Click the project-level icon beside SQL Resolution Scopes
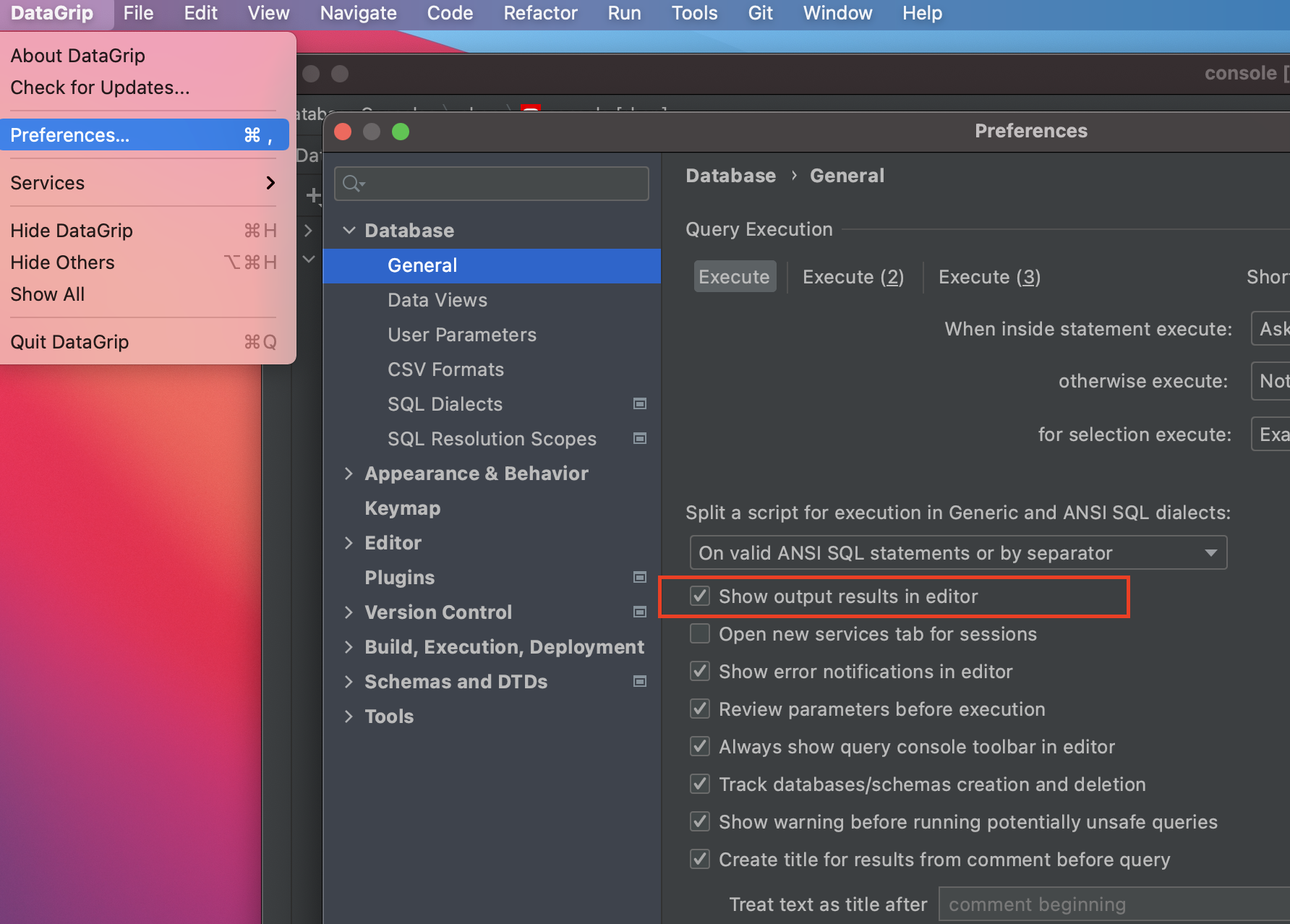Image resolution: width=1290 pixels, height=924 pixels. coord(640,438)
